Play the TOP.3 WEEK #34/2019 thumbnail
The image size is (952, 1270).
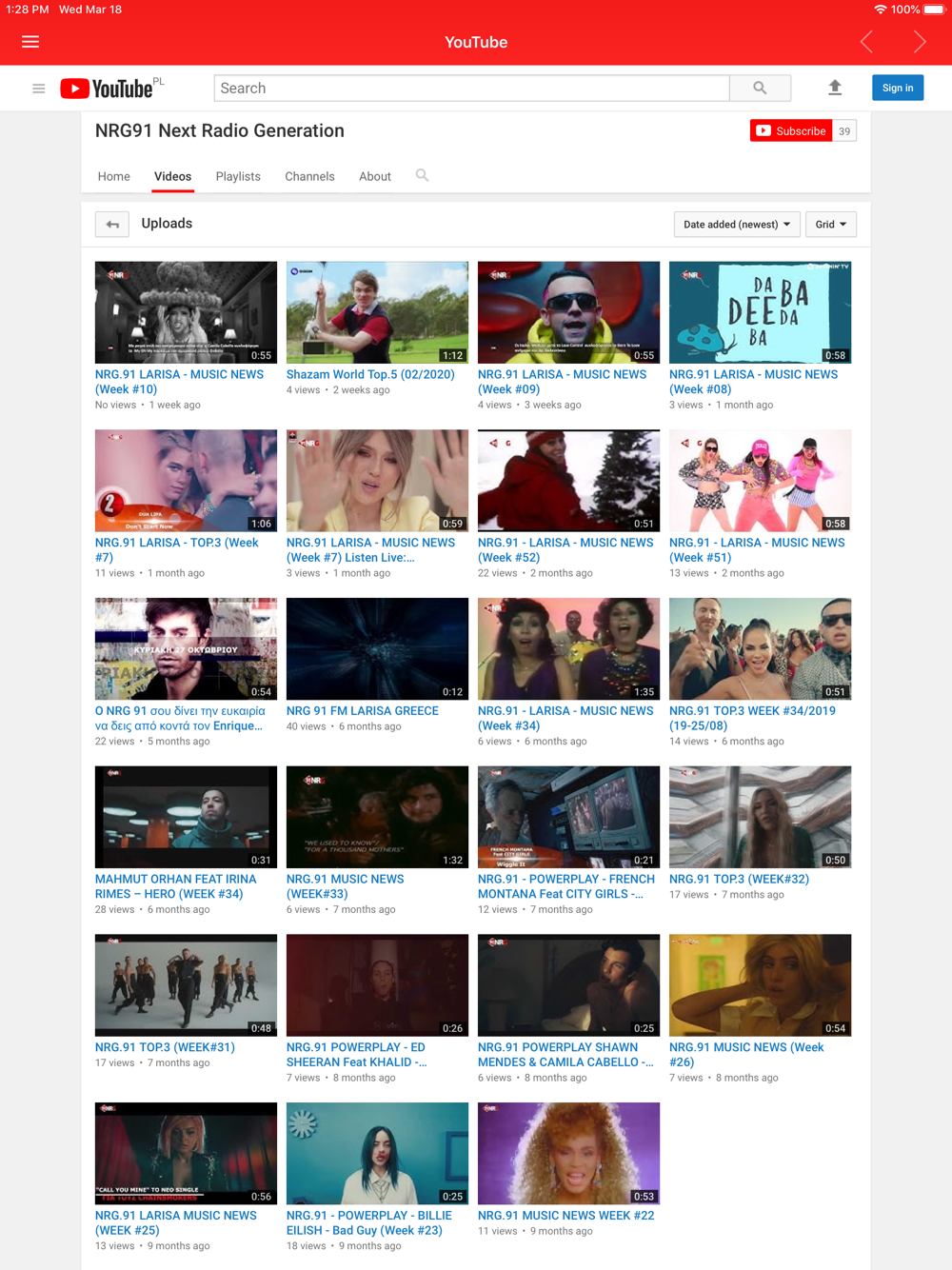[x=760, y=649]
